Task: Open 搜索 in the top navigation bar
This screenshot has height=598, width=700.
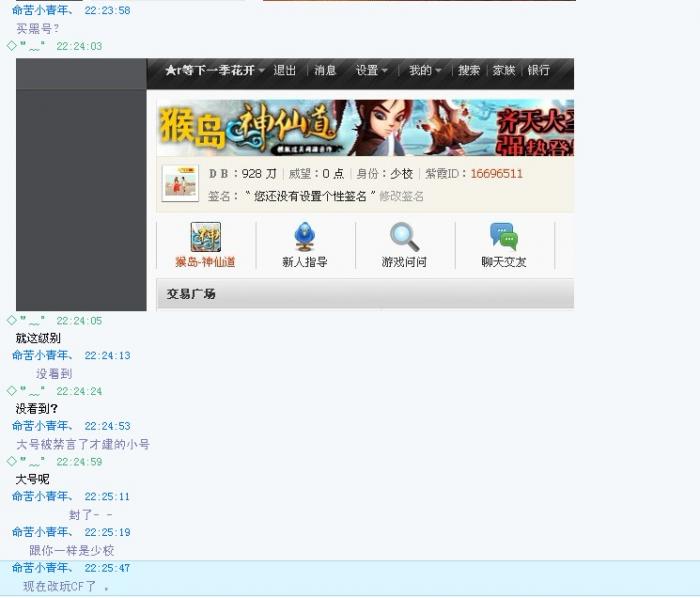Action: (469, 71)
